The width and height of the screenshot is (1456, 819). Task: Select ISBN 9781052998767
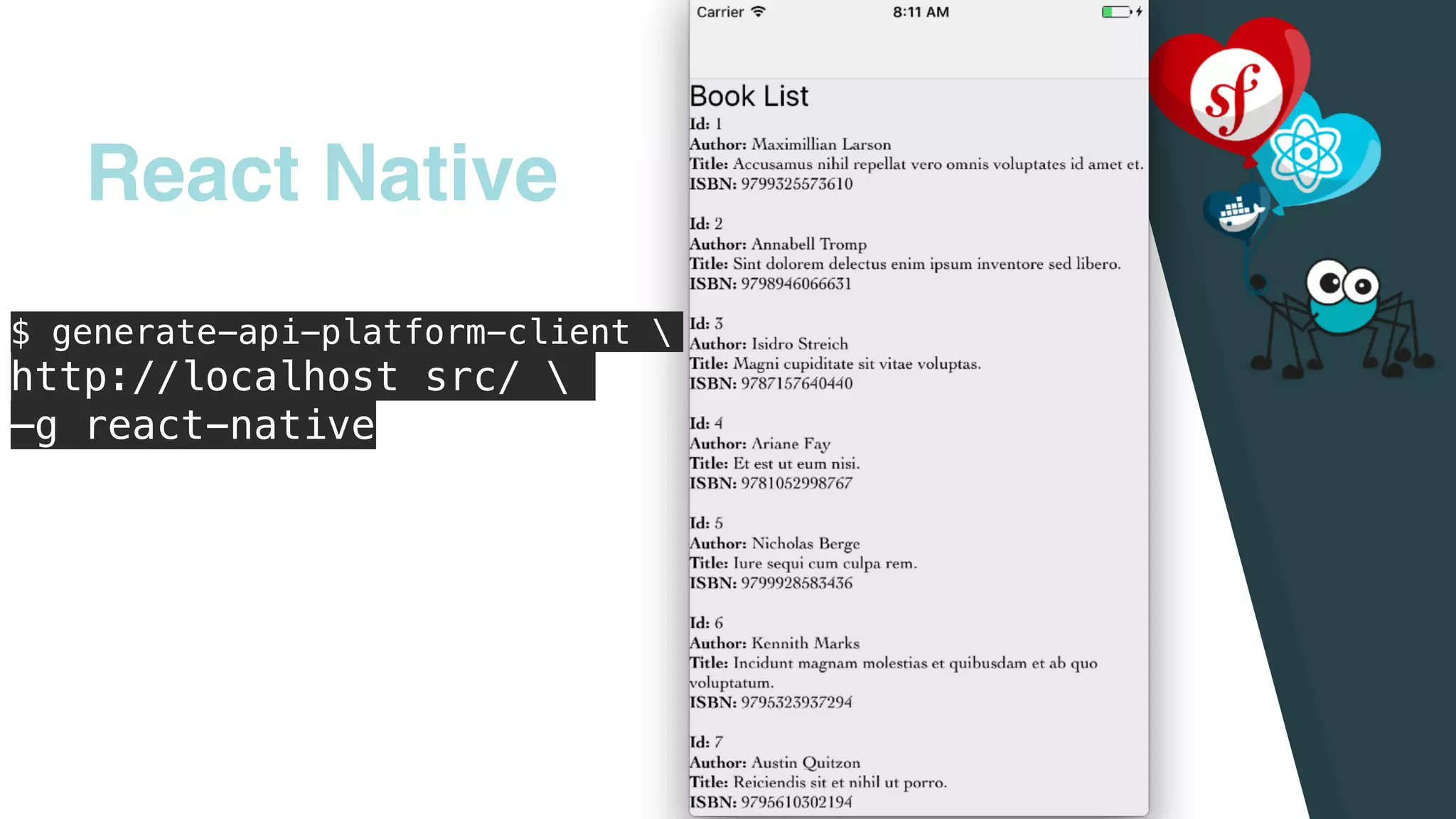[x=771, y=483]
